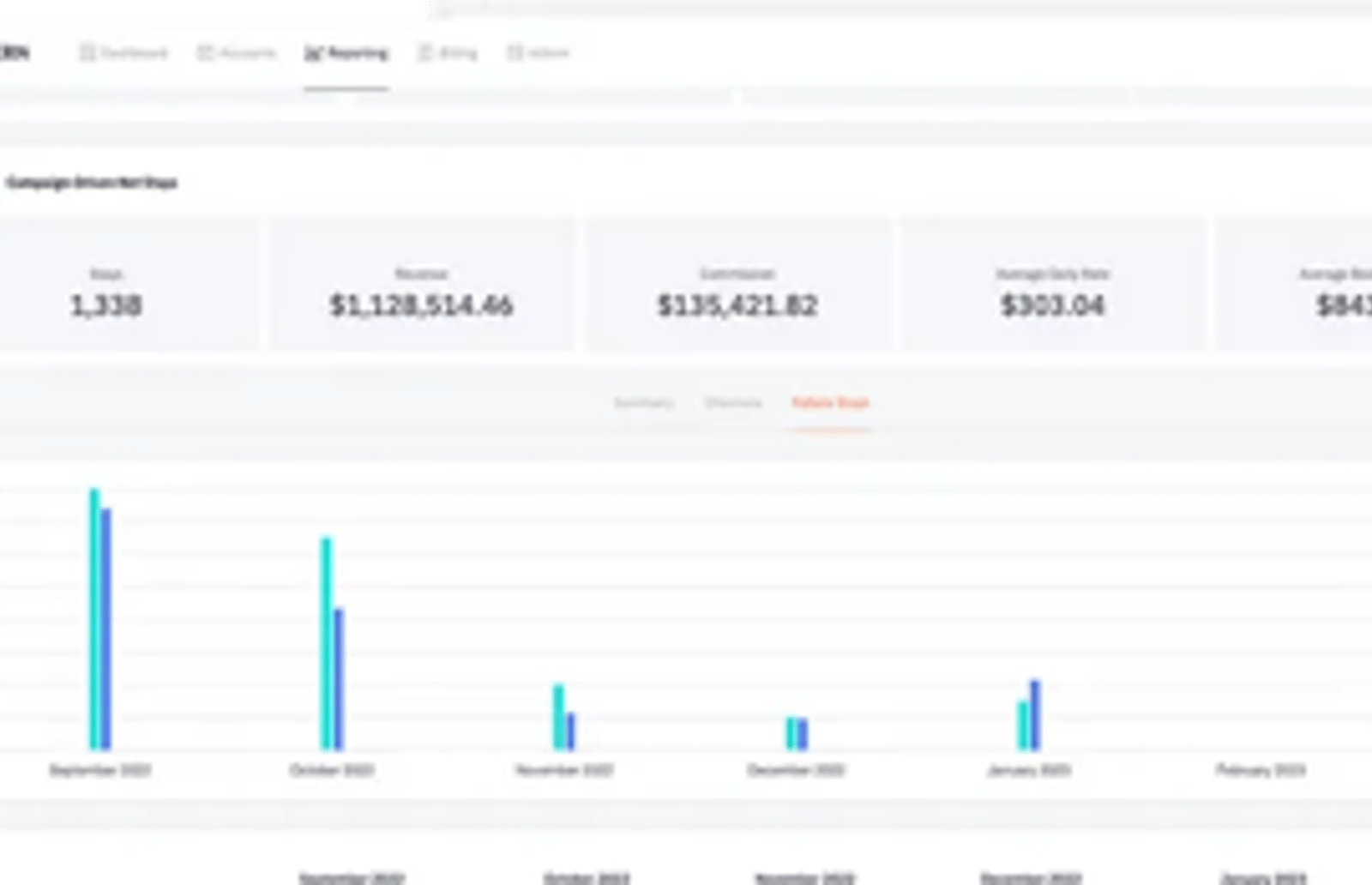Click the Accounts icon in top navigation
The image size is (1372, 885).
(x=205, y=53)
